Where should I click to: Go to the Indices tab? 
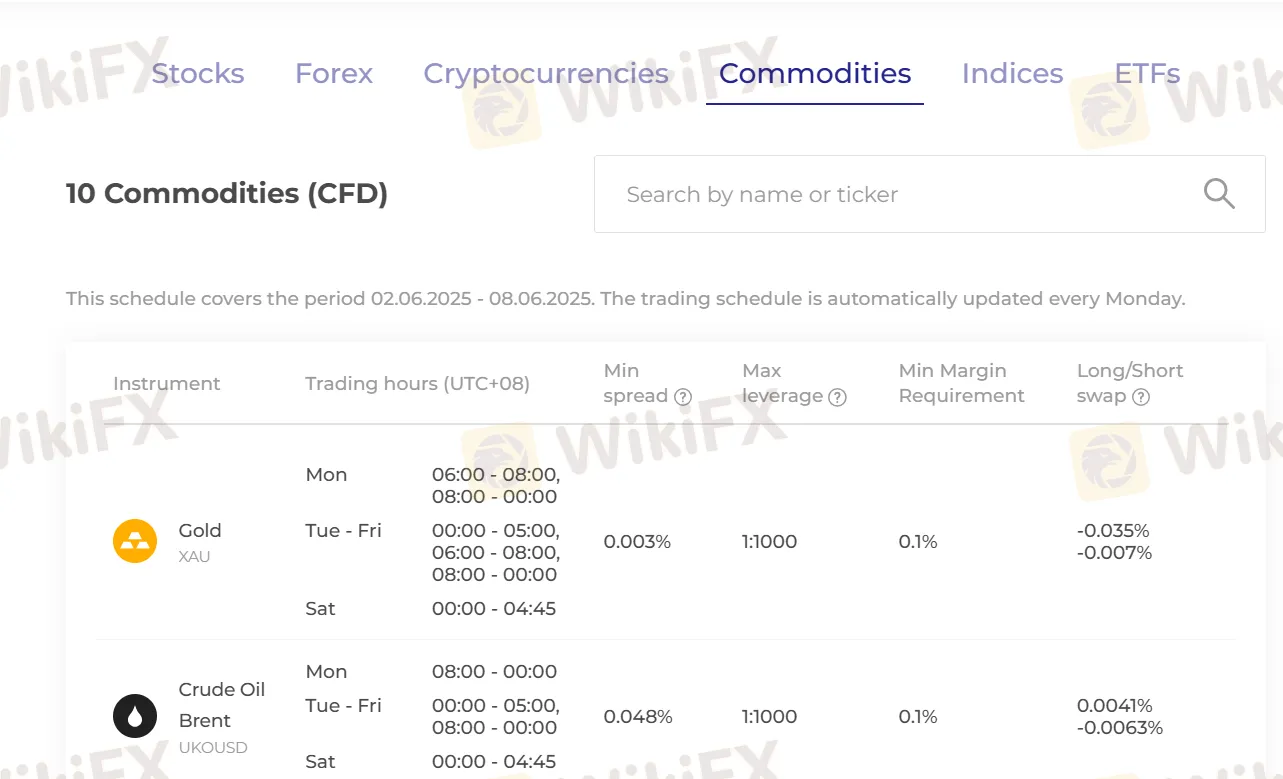click(x=1012, y=74)
